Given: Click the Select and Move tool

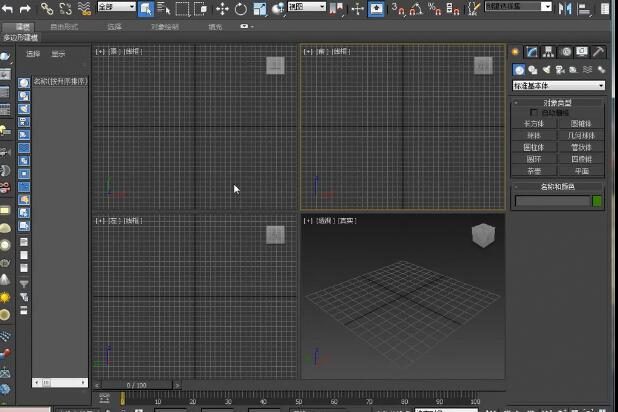Looking at the screenshot, I should click(x=222, y=8).
